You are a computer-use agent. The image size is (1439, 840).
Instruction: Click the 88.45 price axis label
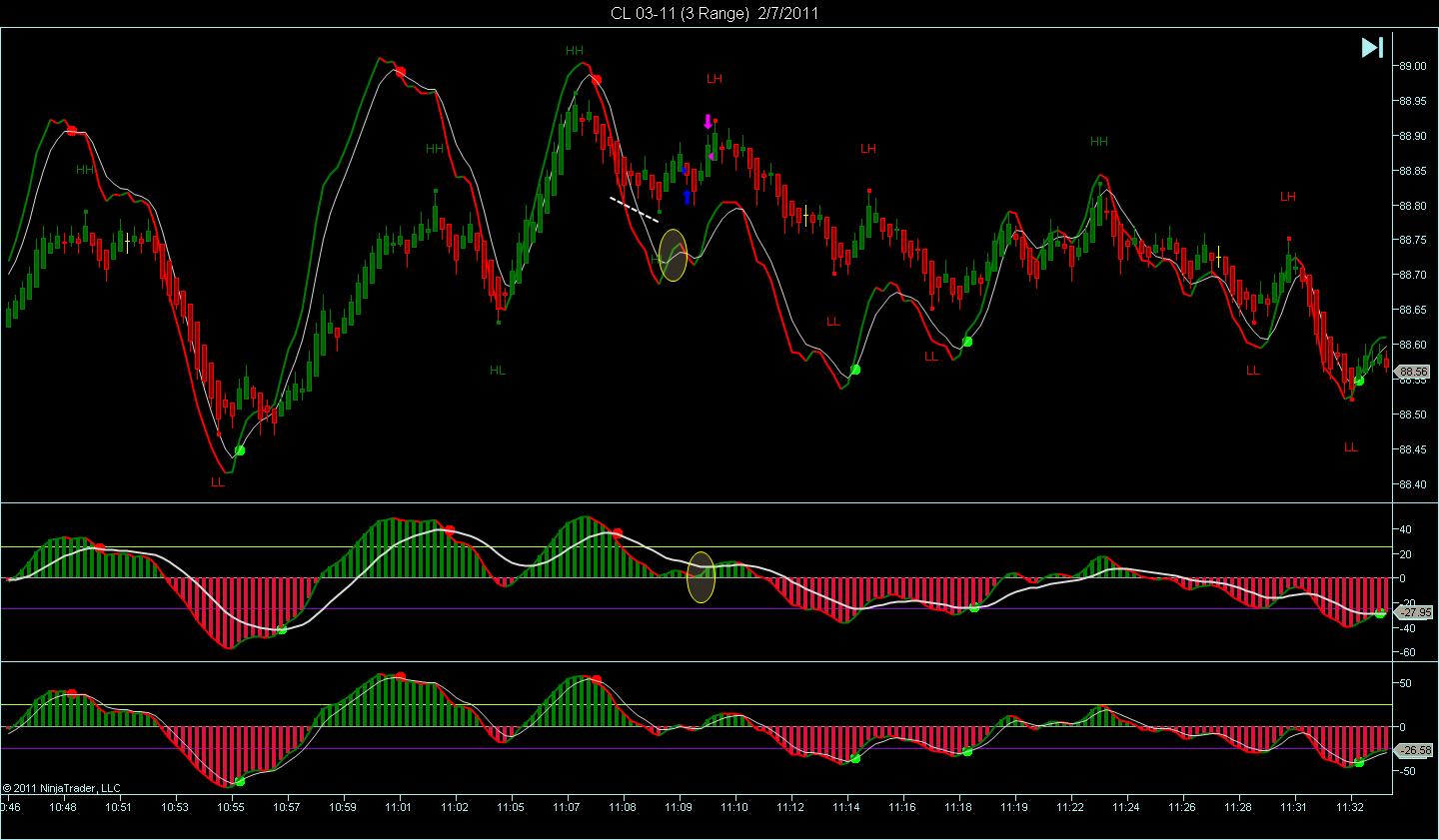point(1412,449)
